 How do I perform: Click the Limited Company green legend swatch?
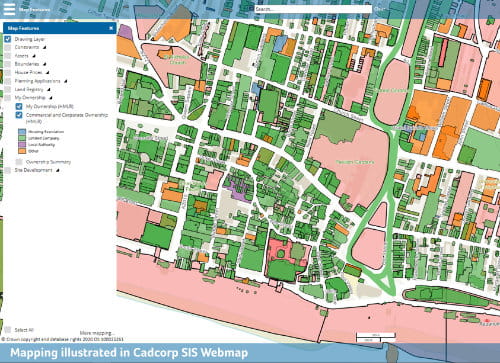pos(22,138)
